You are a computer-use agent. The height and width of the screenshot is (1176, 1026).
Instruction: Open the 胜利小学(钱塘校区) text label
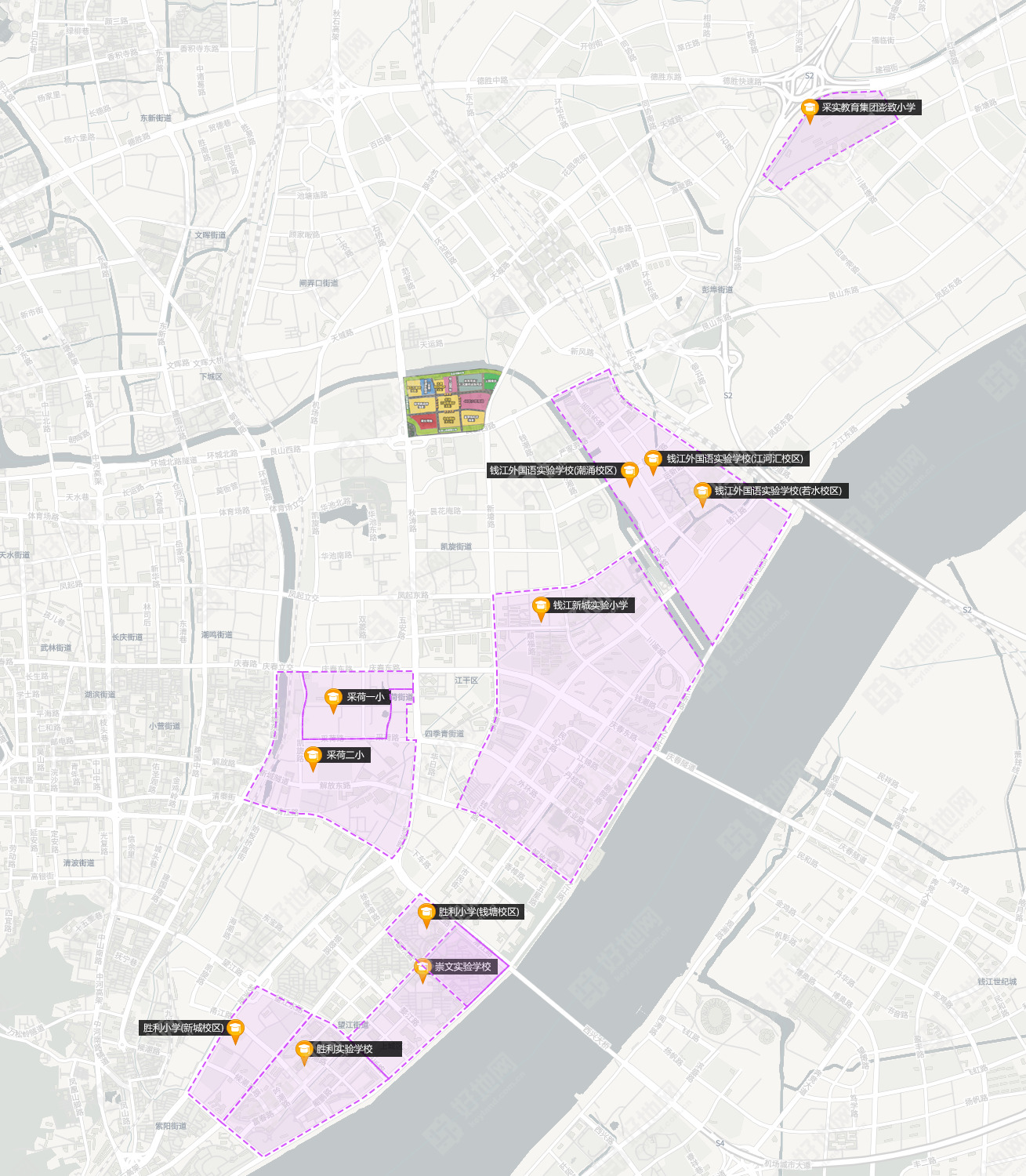[478, 912]
